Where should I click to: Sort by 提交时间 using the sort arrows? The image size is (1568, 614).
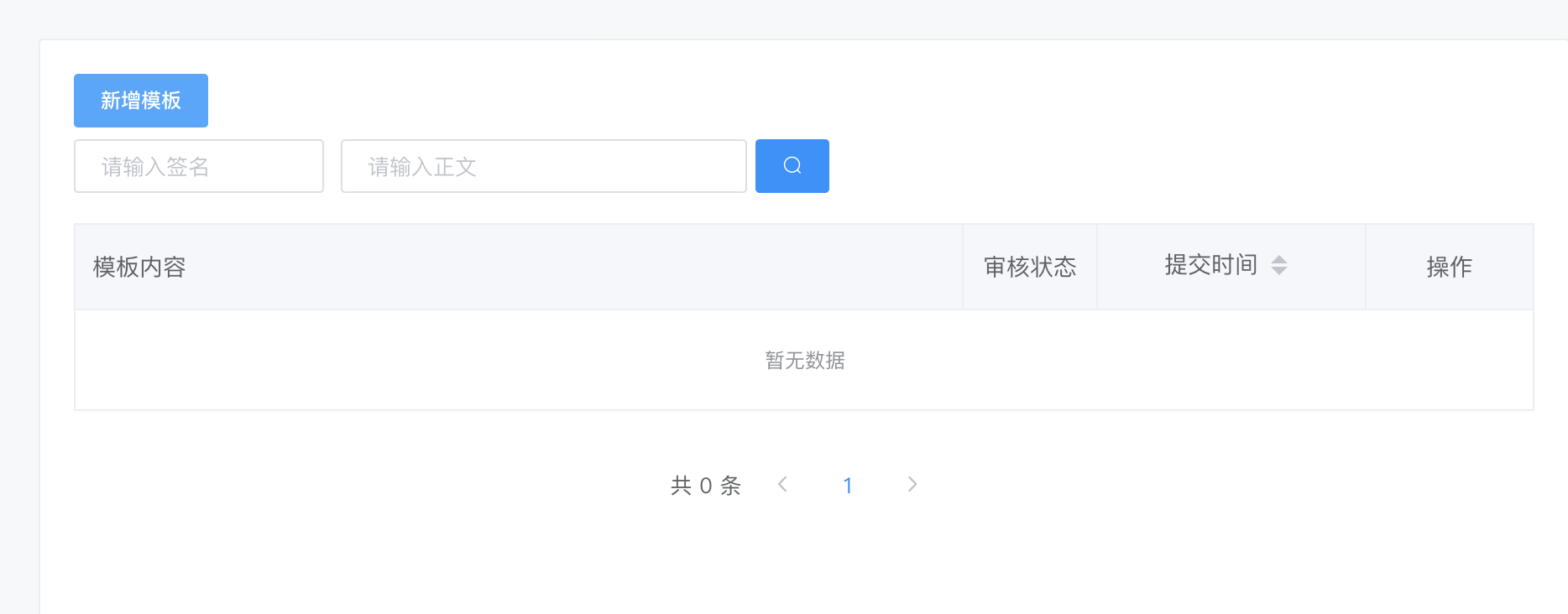pyautogui.click(x=1279, y=265)
